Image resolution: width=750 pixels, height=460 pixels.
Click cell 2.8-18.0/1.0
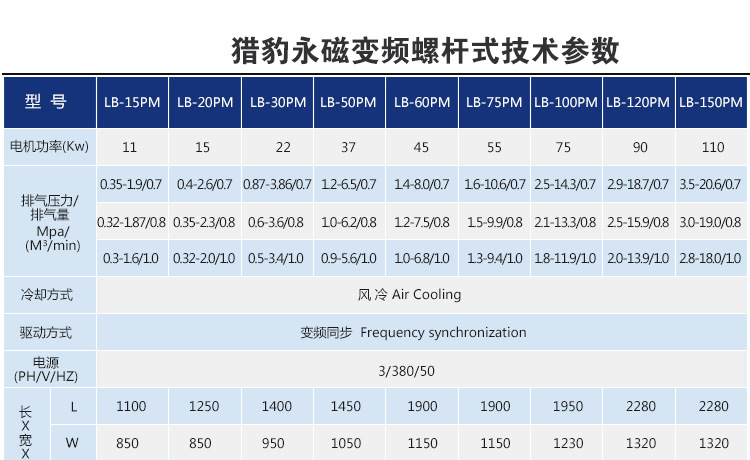pos(710,258)
